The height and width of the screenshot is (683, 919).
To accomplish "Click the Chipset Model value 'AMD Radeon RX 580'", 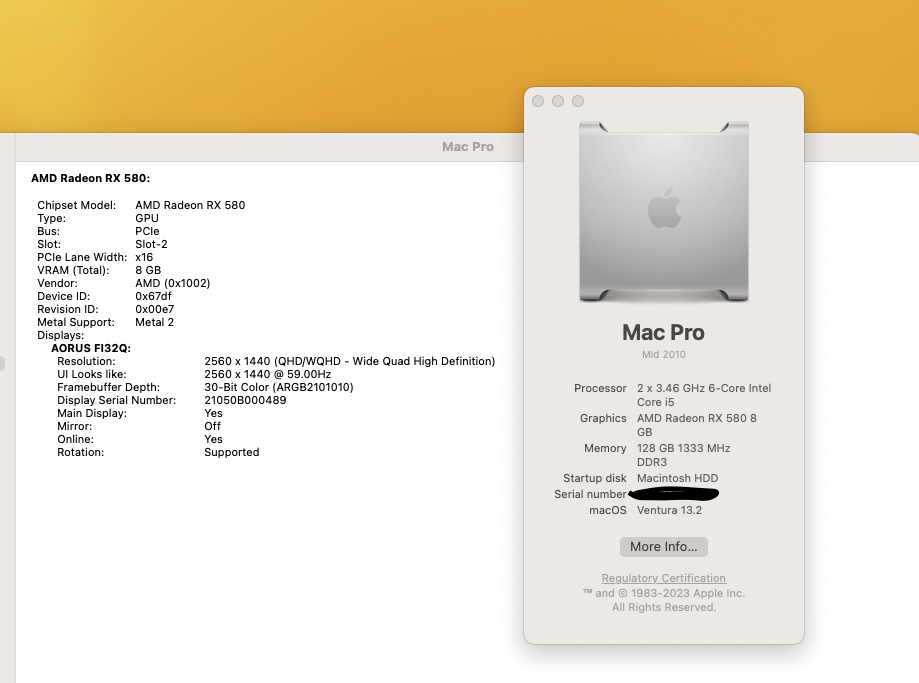I will (x=190, y=205).
